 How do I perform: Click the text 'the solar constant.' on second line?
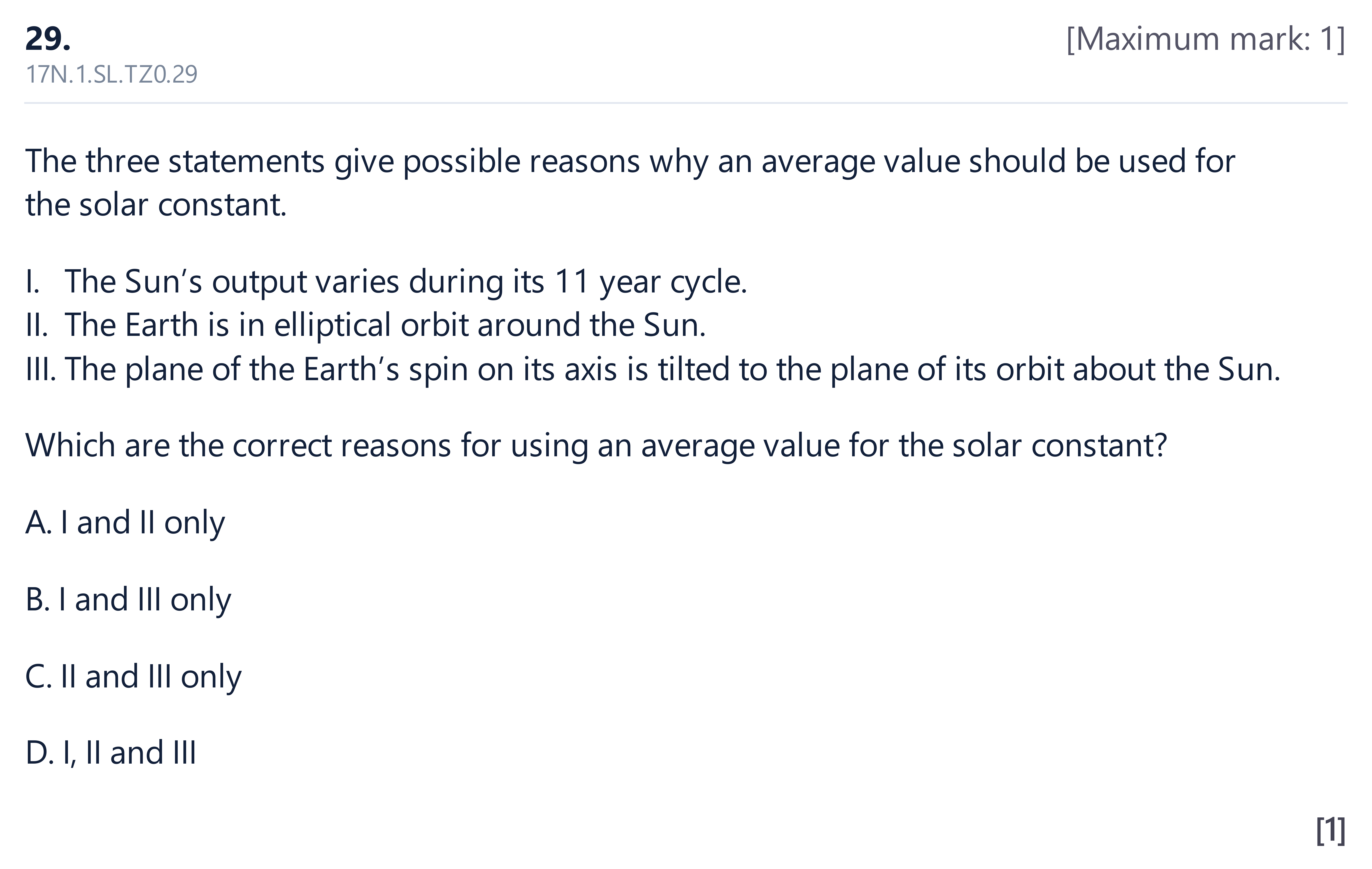point(156,205)
